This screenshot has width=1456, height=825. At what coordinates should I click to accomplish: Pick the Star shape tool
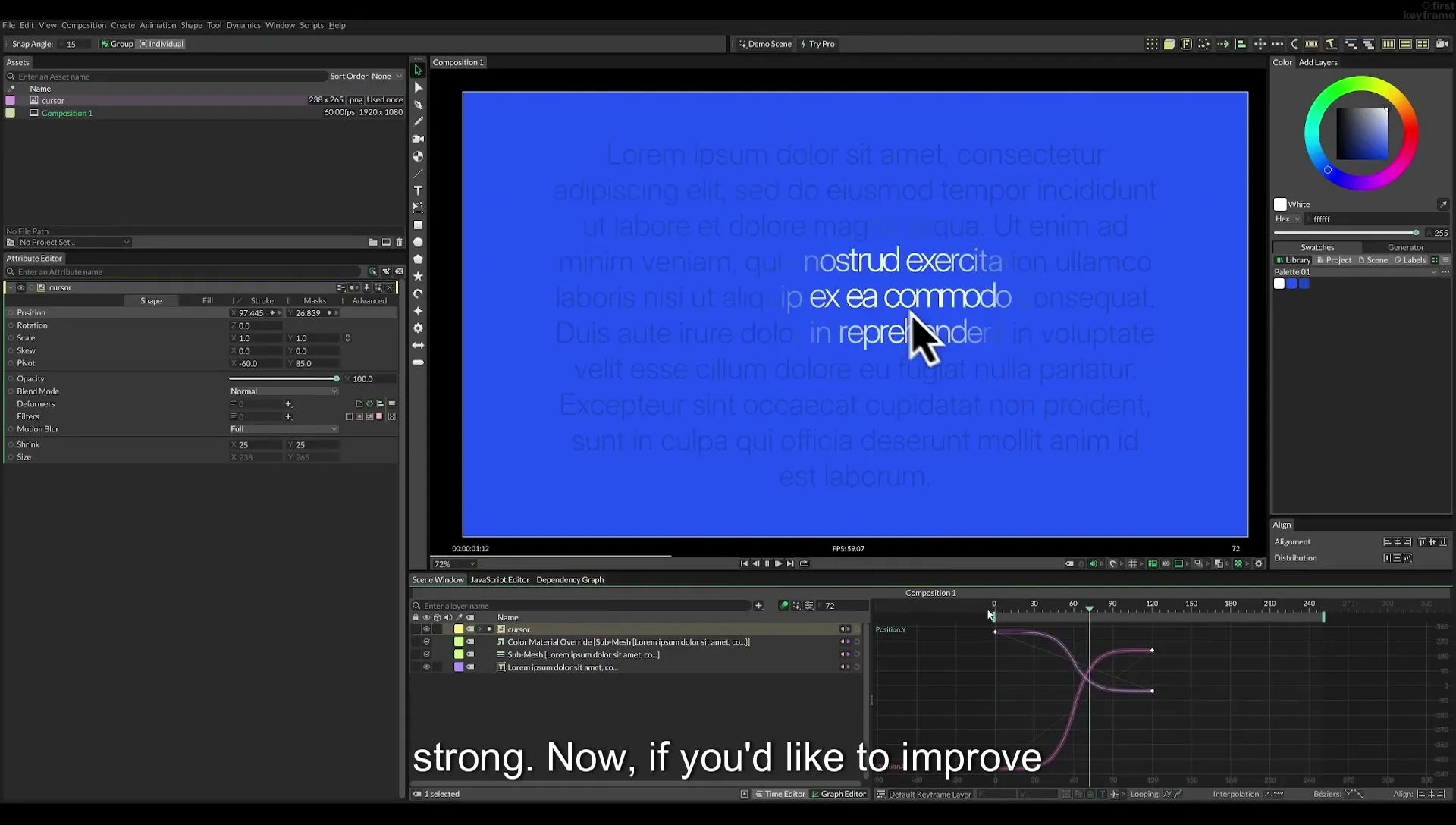[x=418, y=276]
